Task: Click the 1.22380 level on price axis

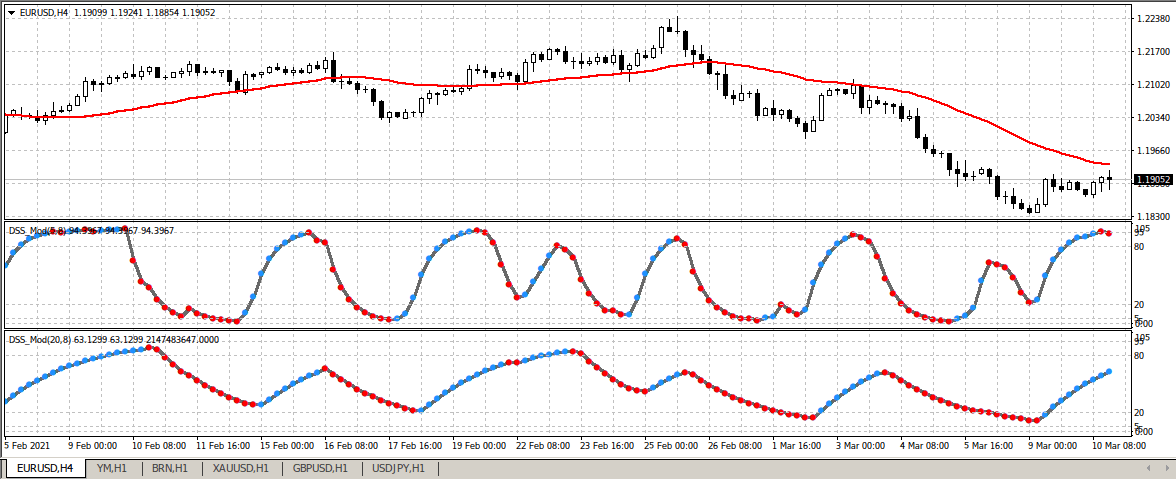Action: (x=1152, y=19)
